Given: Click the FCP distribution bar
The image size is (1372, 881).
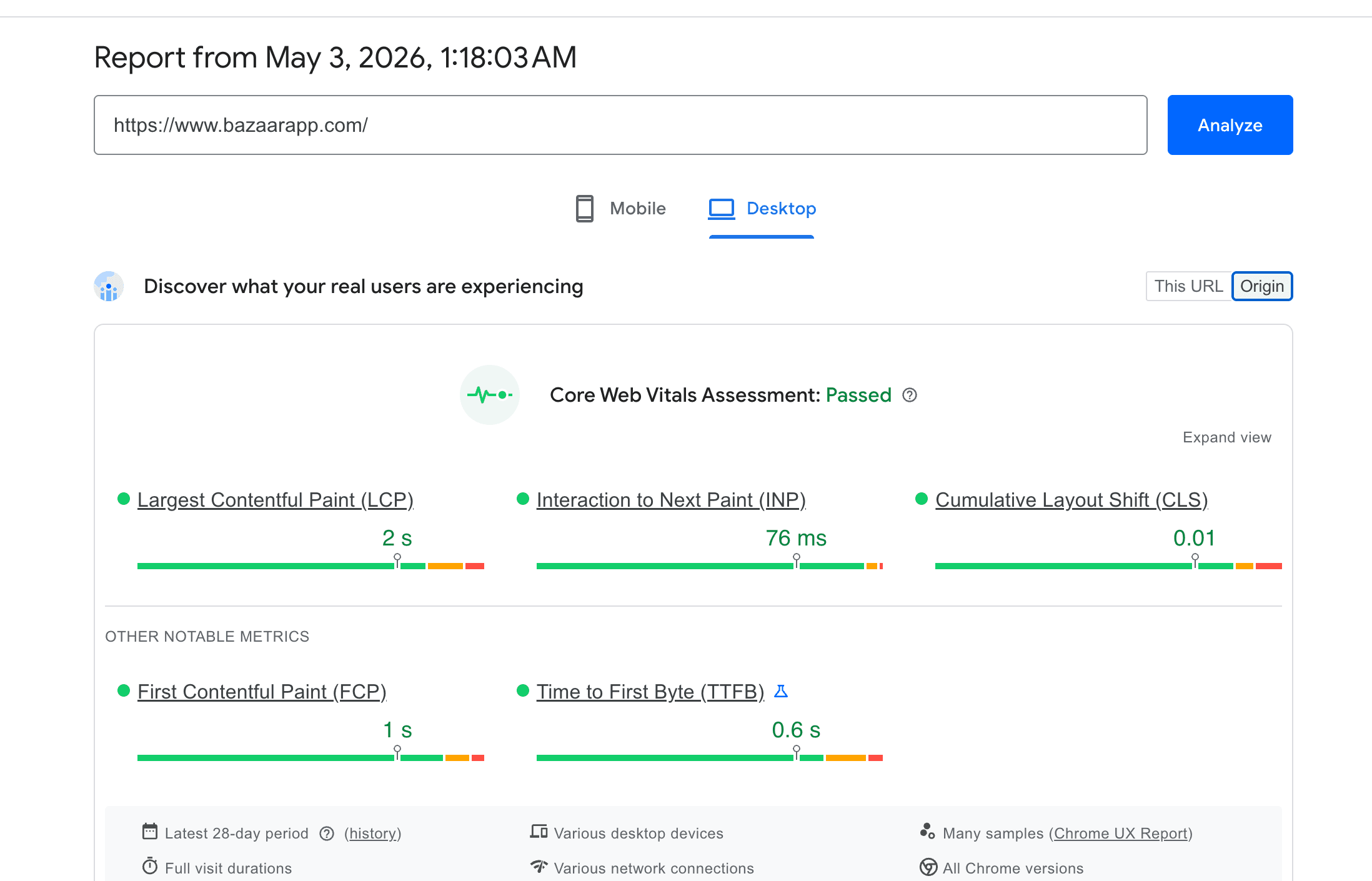Looking at the screenshot, I should (311, 758).
